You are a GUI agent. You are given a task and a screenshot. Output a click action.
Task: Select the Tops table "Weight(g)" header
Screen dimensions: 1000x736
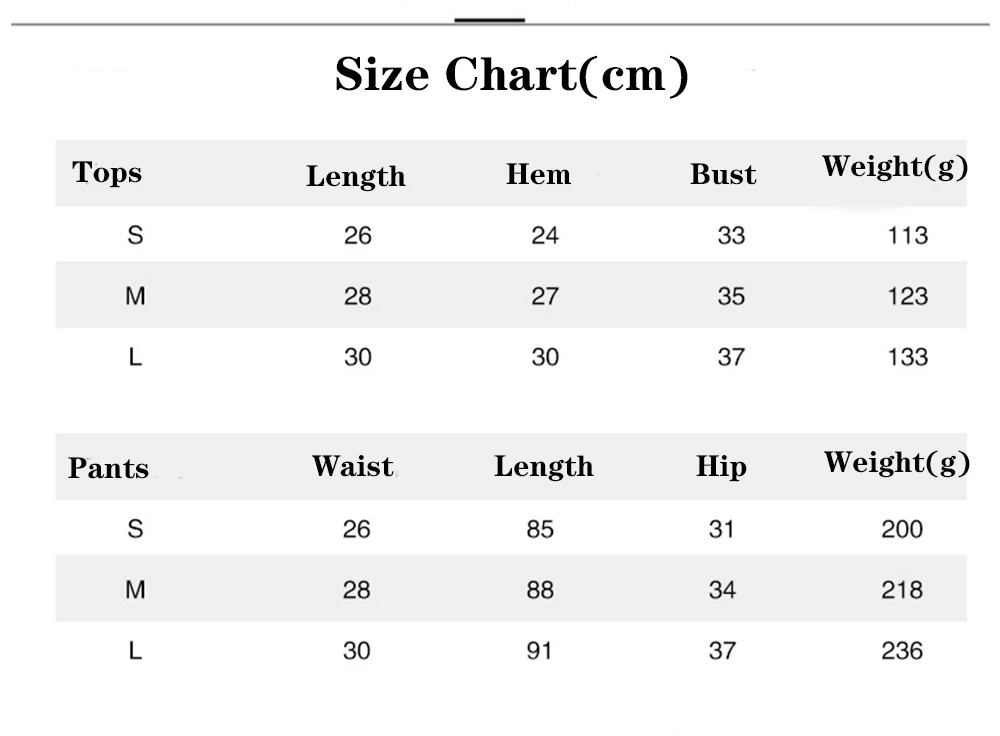click(x=895, y=167)
